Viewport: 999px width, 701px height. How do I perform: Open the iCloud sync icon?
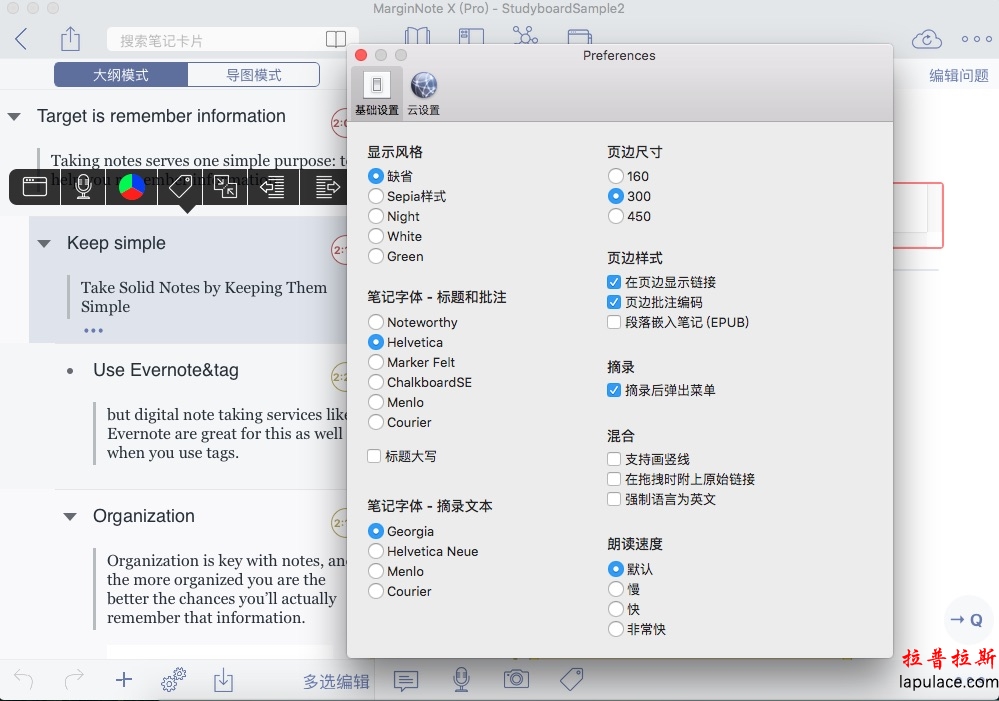[x=927, y=40]
